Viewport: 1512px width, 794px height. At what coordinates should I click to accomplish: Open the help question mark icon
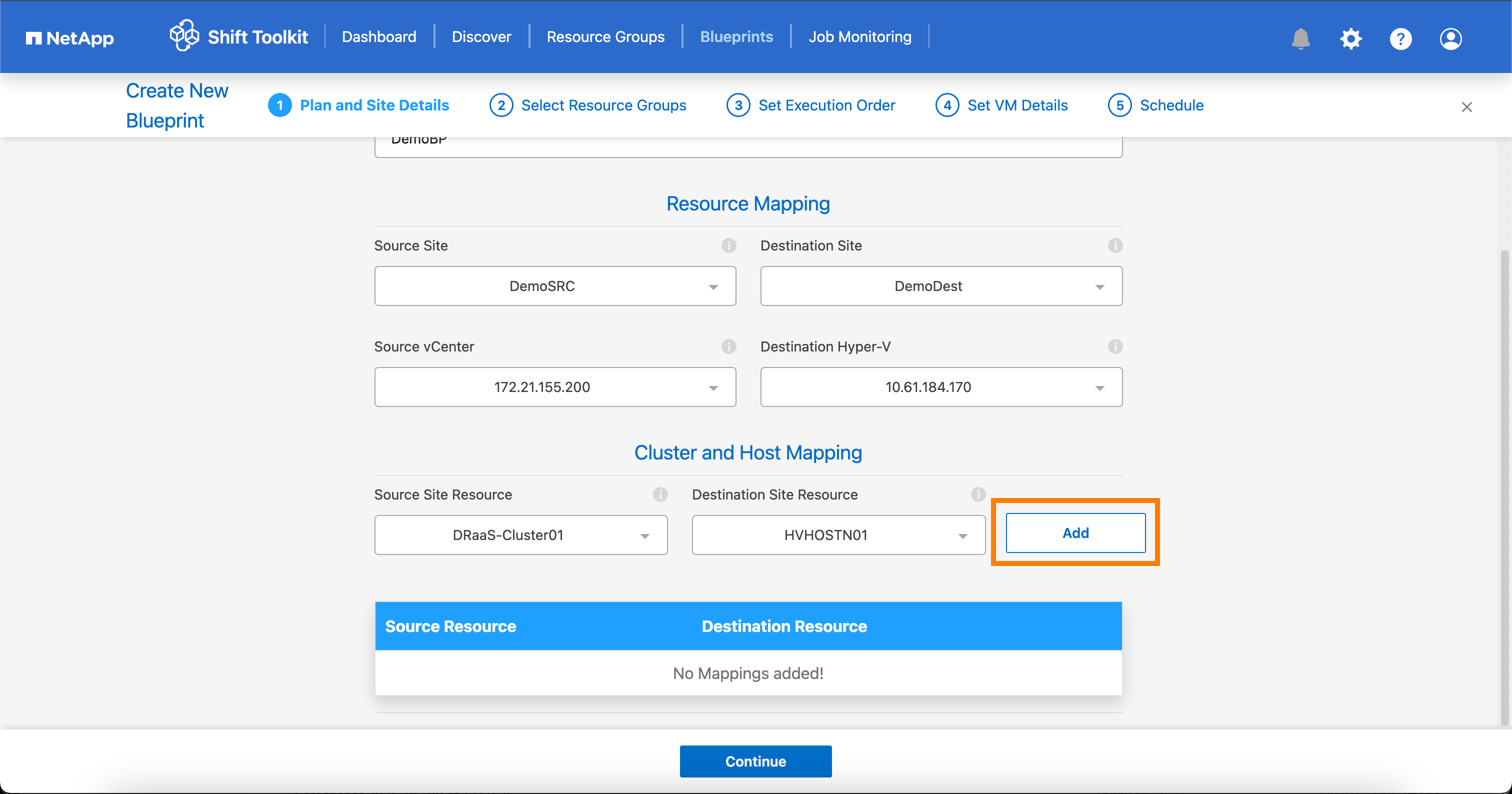tap(1400, 38)
